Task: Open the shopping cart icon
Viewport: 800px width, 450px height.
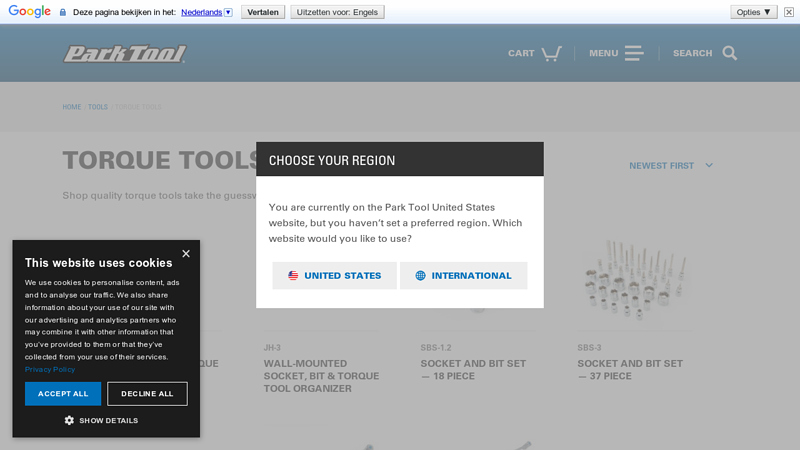Action: (x=551, y=53)
